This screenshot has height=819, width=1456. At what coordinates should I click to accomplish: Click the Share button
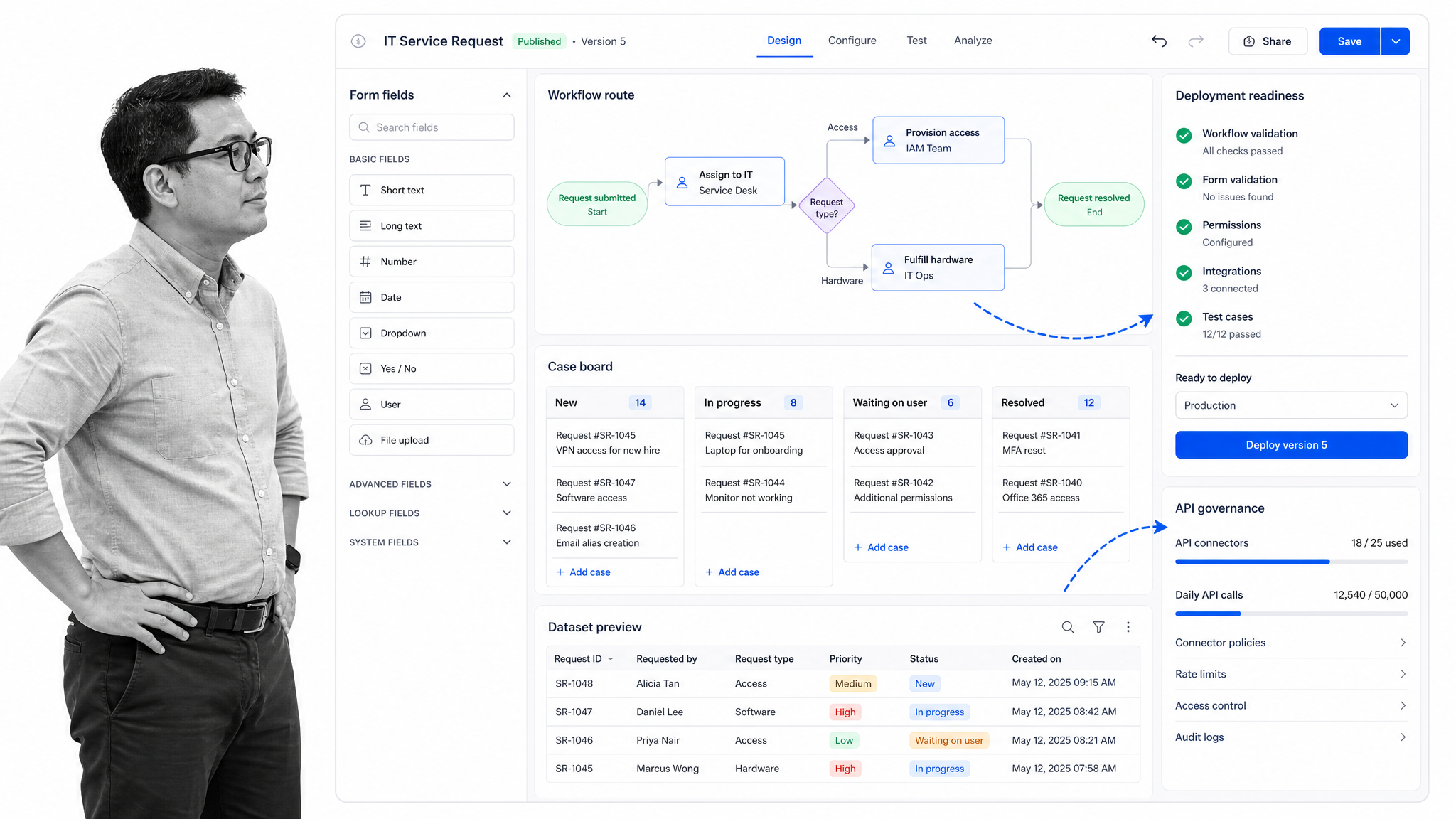[x=1268, y=41]
